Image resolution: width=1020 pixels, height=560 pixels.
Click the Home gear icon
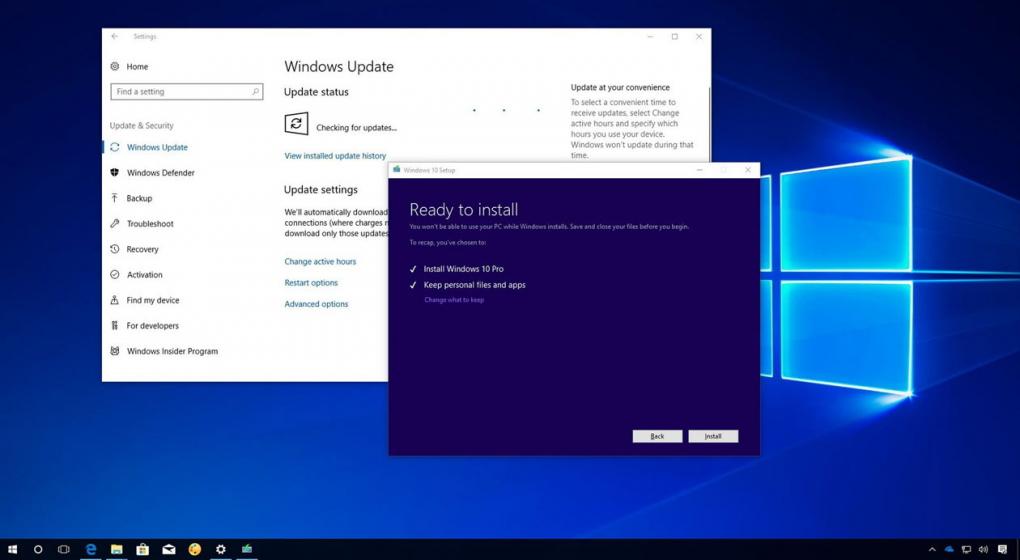click(115, 67)
